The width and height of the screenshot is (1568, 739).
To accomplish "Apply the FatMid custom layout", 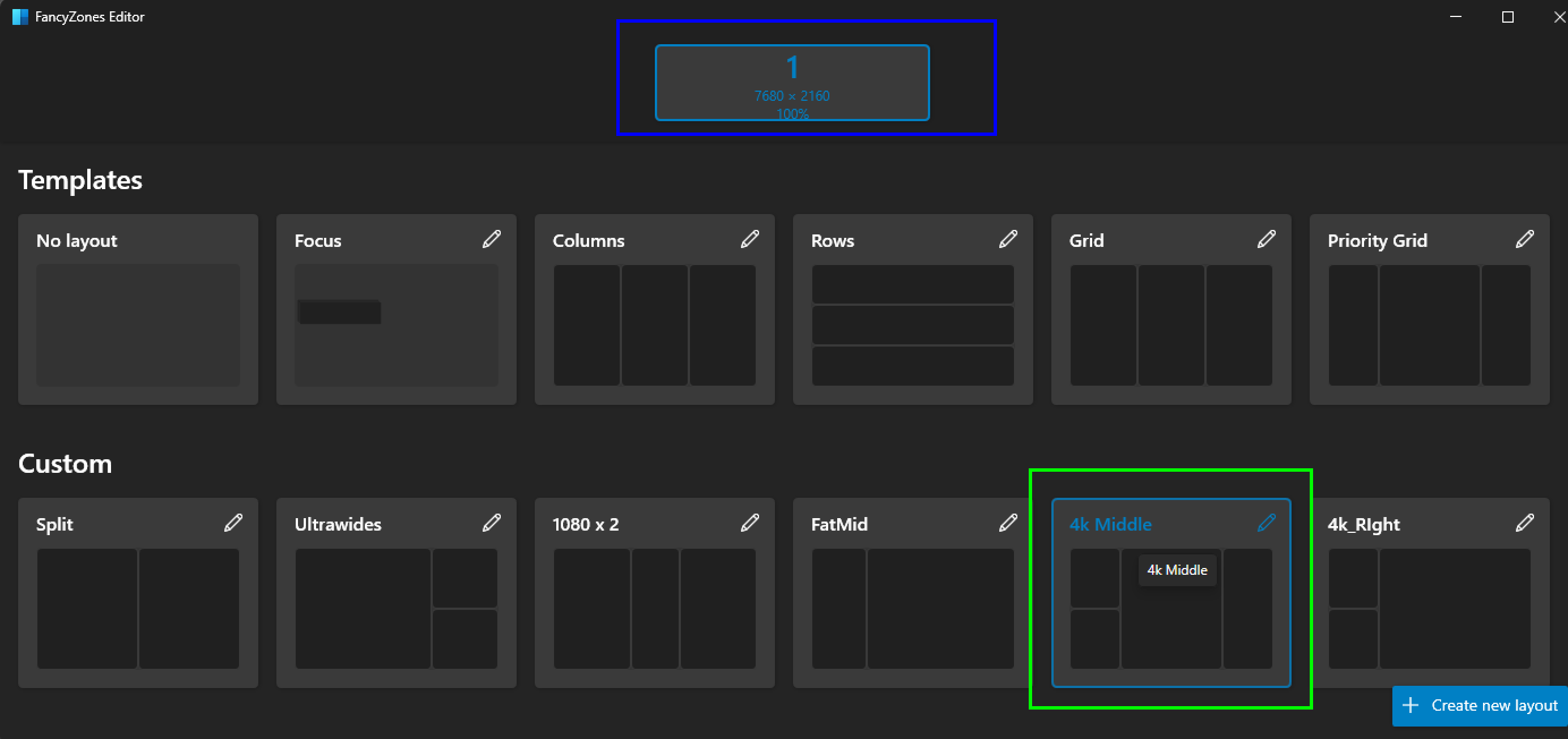I will (x=913, y=609).
